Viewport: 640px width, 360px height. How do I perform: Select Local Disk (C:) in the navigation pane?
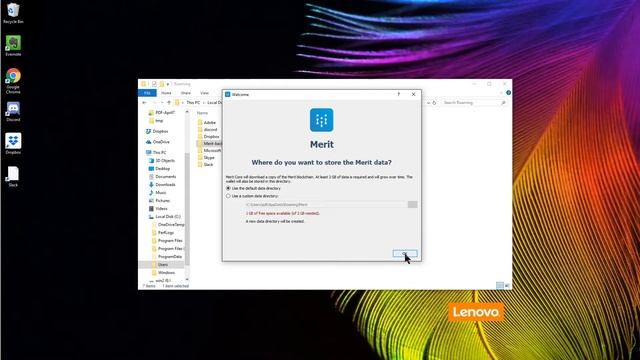pyautogui.click(x=164, y=217)
